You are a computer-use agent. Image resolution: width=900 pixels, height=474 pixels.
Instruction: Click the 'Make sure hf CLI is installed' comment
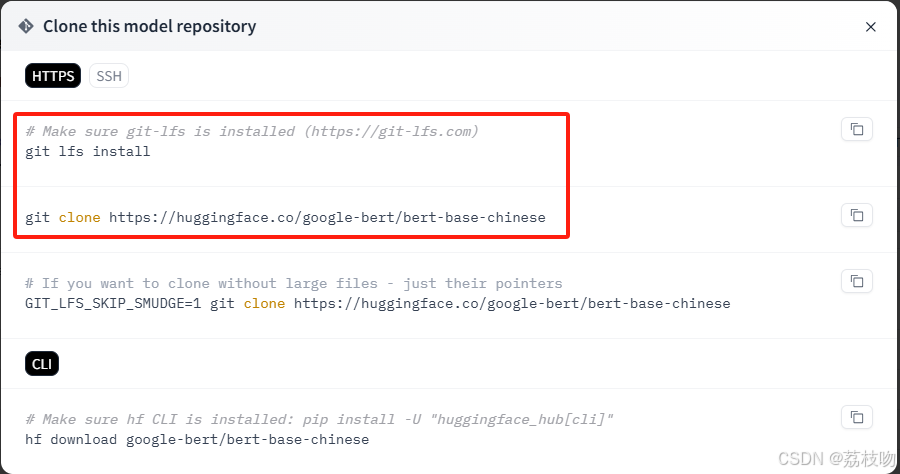[319, 419]
